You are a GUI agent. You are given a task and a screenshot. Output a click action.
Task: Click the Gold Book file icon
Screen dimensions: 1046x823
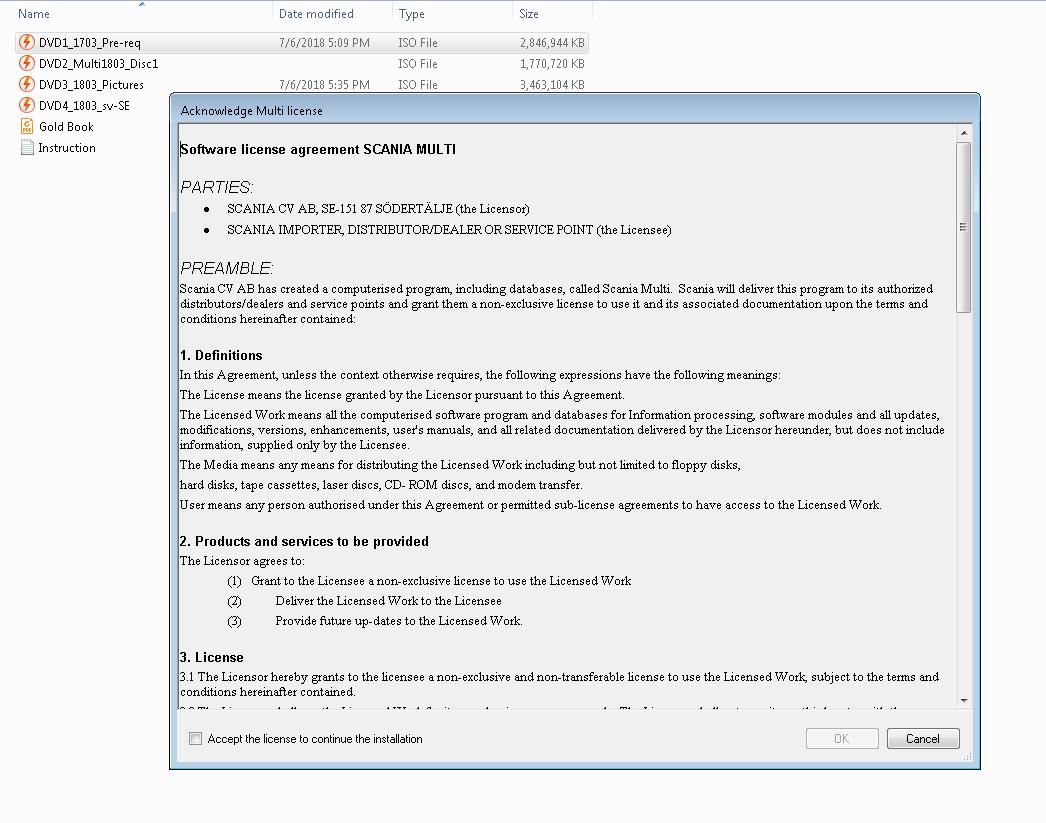[x=27, y=126]
